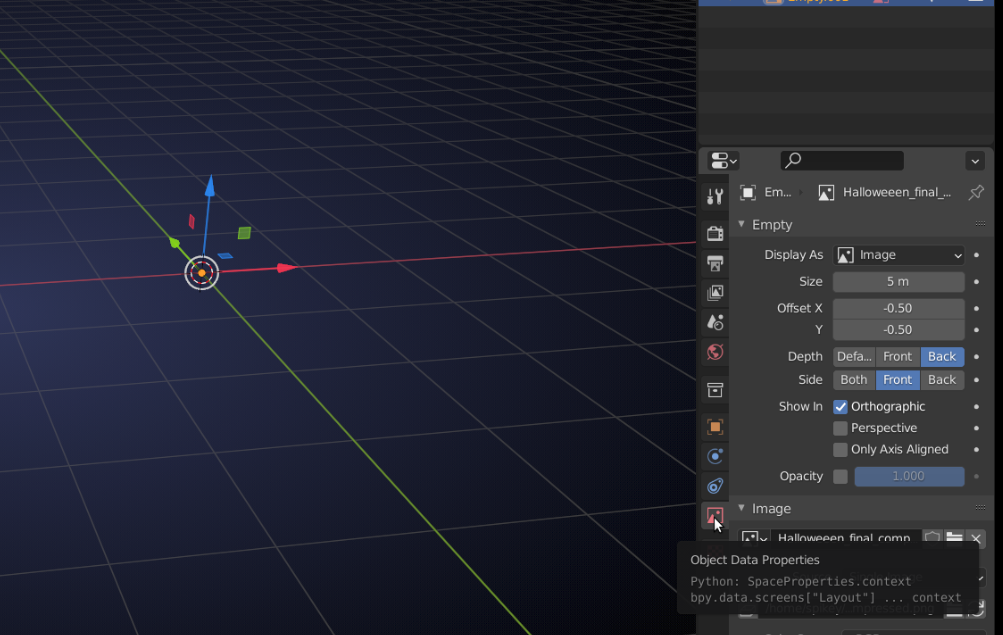Click animate dot next to Size
Image resolution: width=1003 pixels, height=635 pixels.
coord(976,282)
